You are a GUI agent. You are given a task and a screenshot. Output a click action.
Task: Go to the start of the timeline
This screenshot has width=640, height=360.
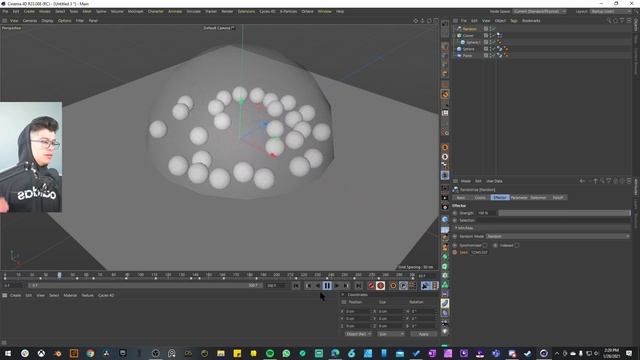296,286
